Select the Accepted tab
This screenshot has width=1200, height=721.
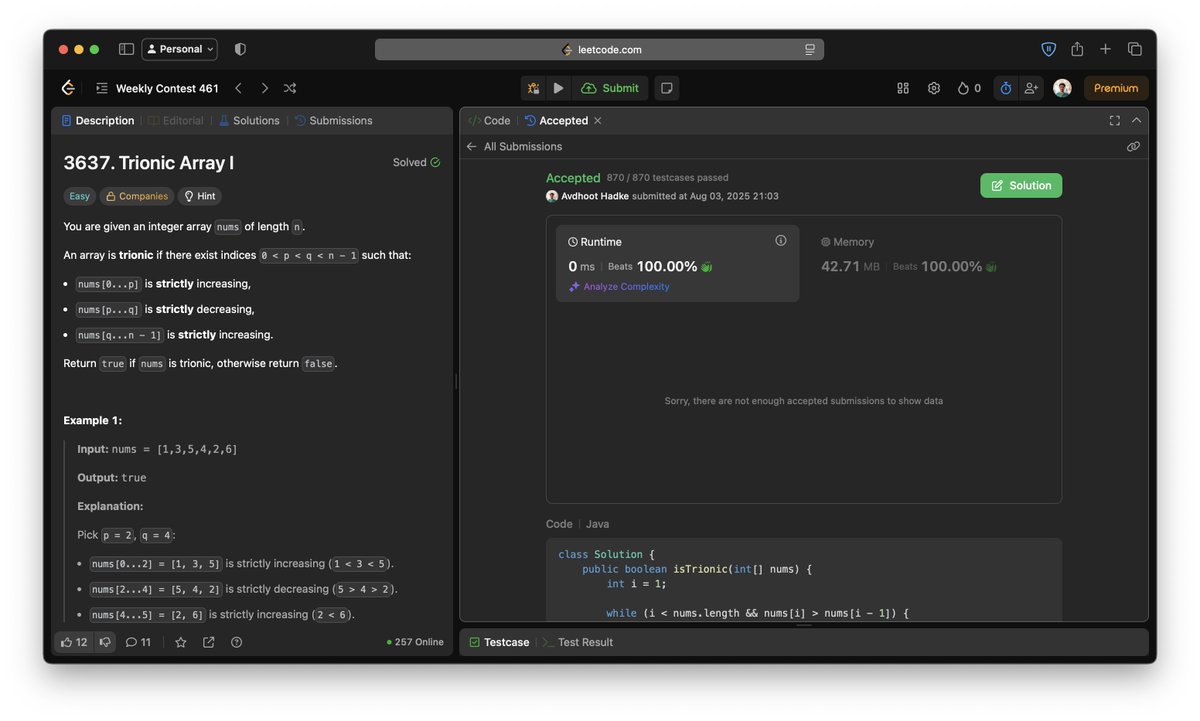[x=556, y=121]
